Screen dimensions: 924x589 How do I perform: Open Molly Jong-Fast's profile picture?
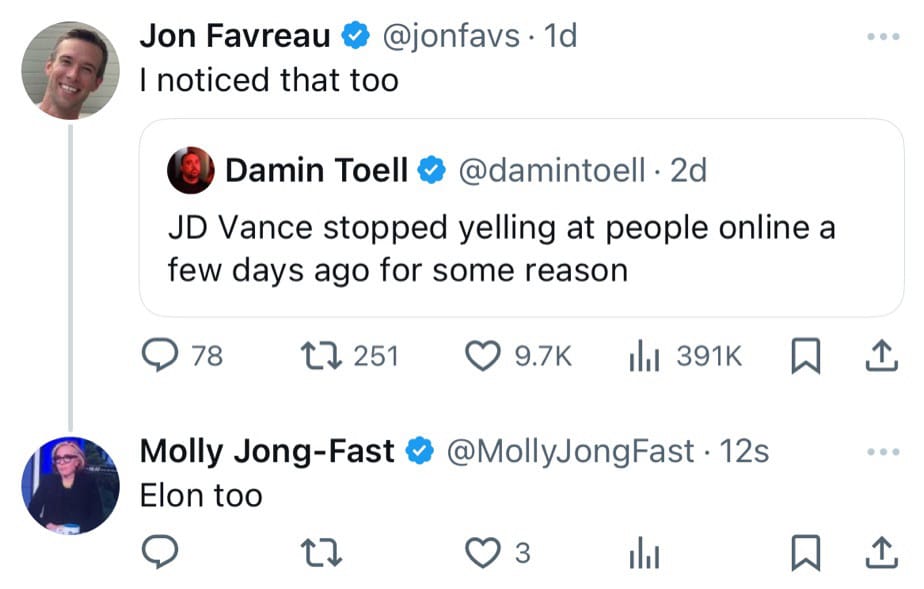coord(70,484)
